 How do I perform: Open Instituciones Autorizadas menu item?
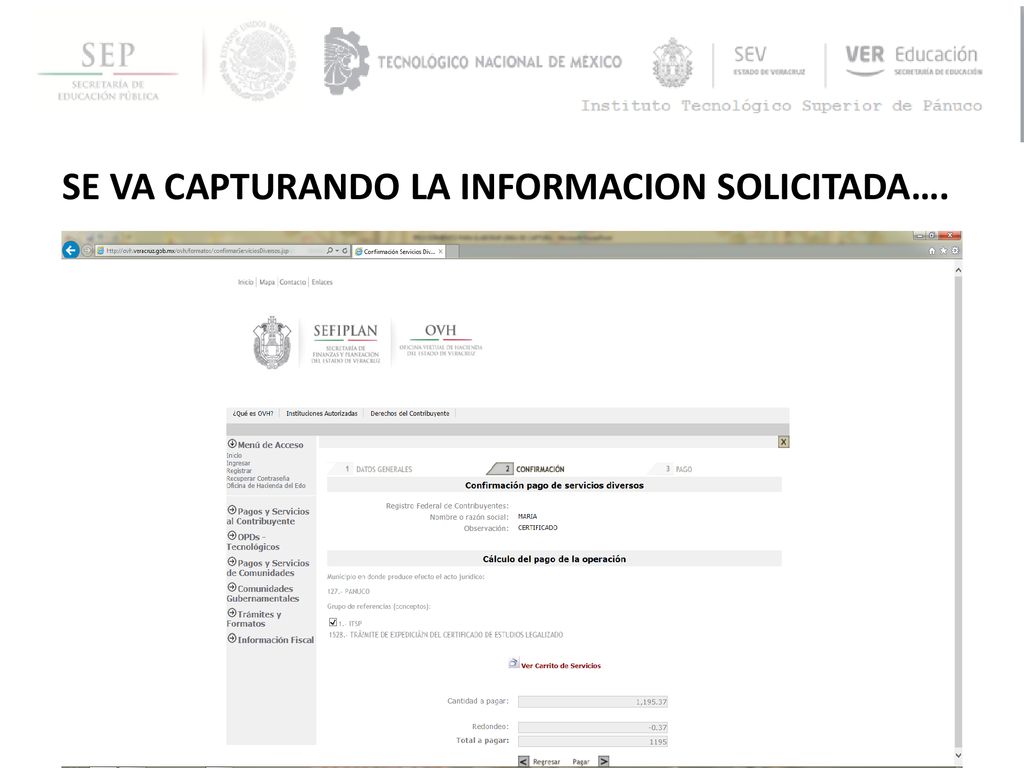coord(322,413)
